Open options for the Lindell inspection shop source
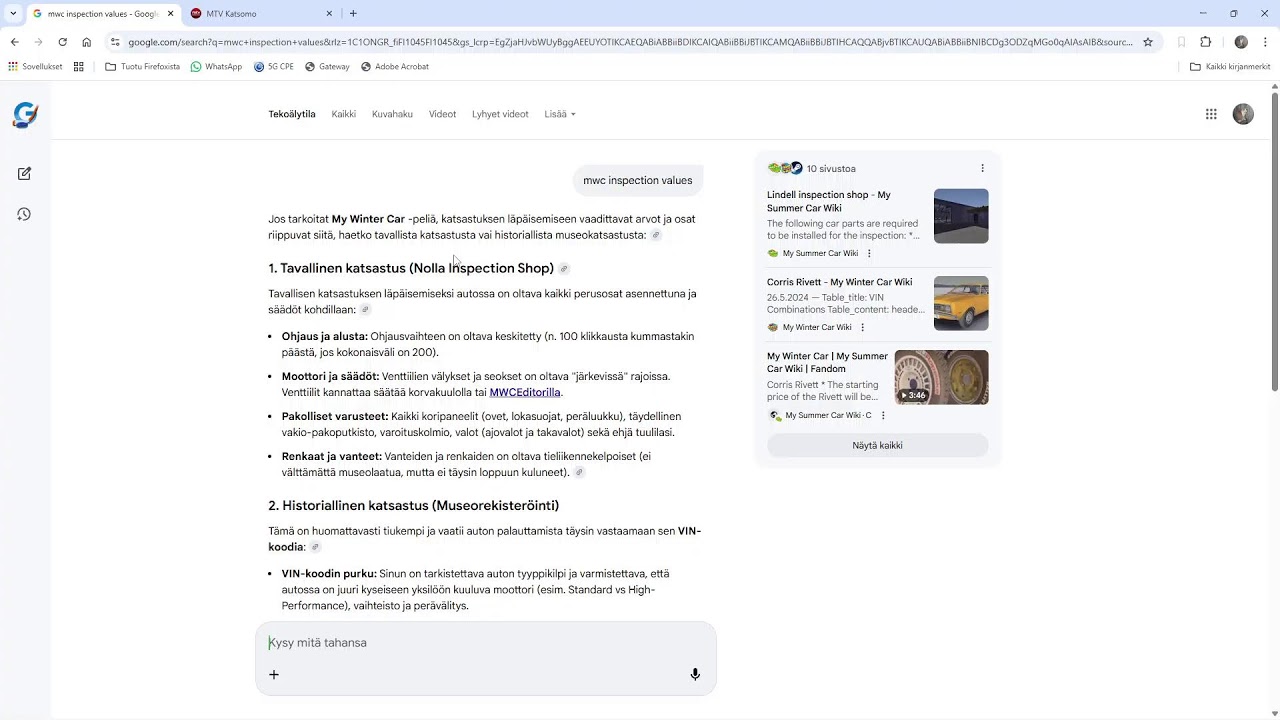The image size is (1280, 720). point(869,254)
